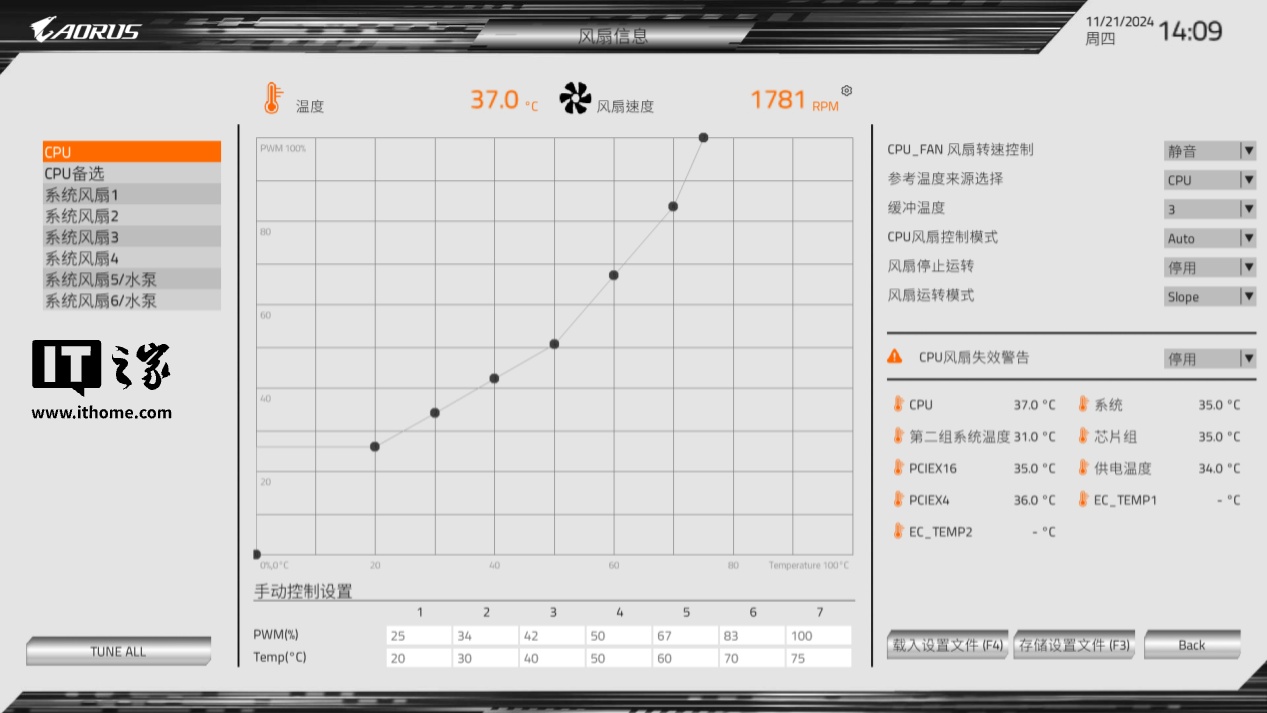
Task: Click the fan speed icon
Action: pyautogui.click(x=575, y=98)
